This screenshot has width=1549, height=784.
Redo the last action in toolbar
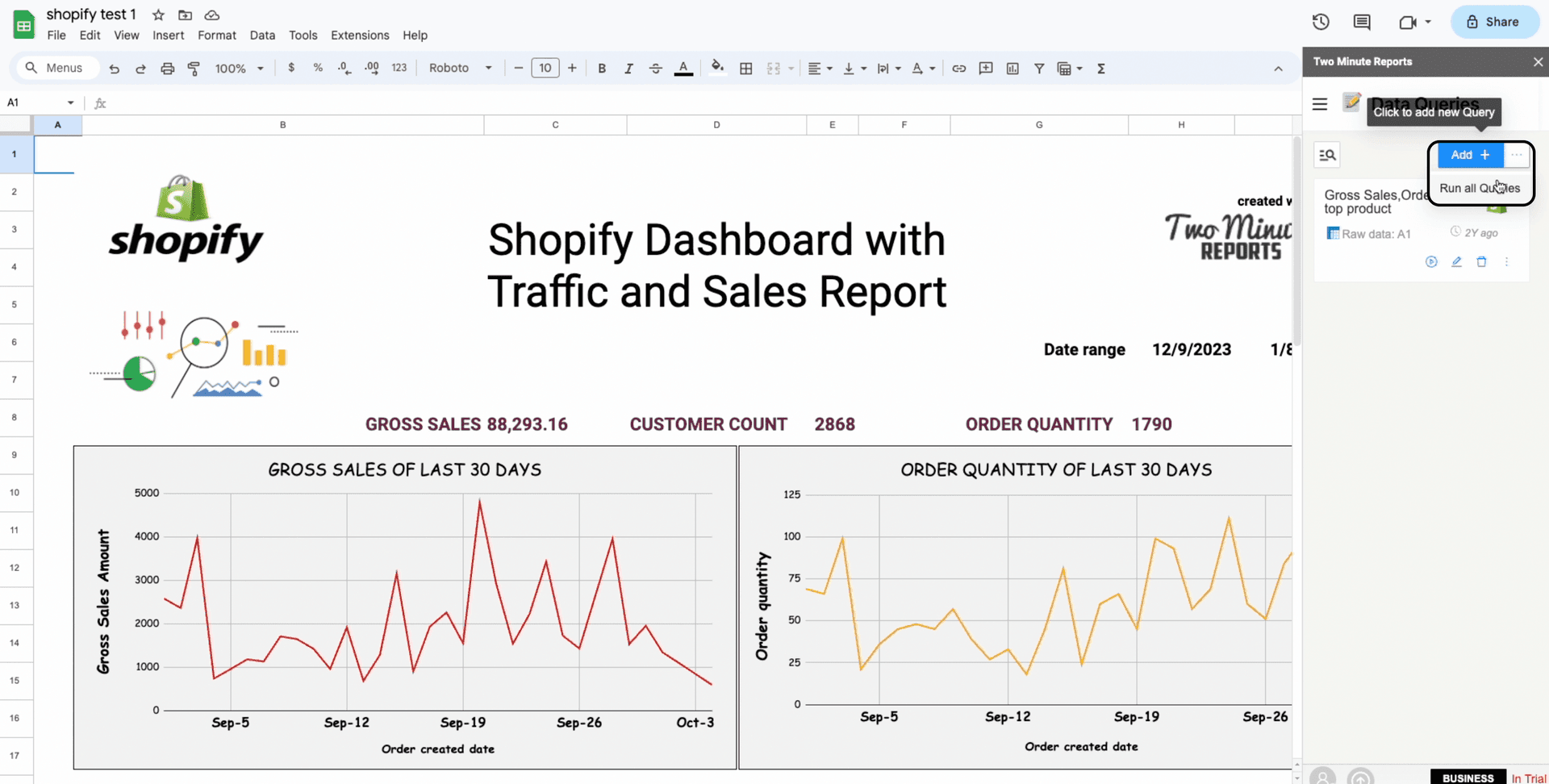[x=140, y=69]
